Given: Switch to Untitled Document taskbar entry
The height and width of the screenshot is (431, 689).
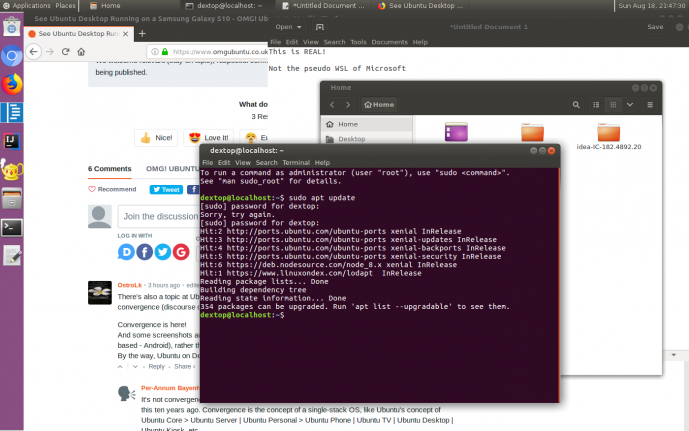Looking at the screenshot, I should point(324,6).
